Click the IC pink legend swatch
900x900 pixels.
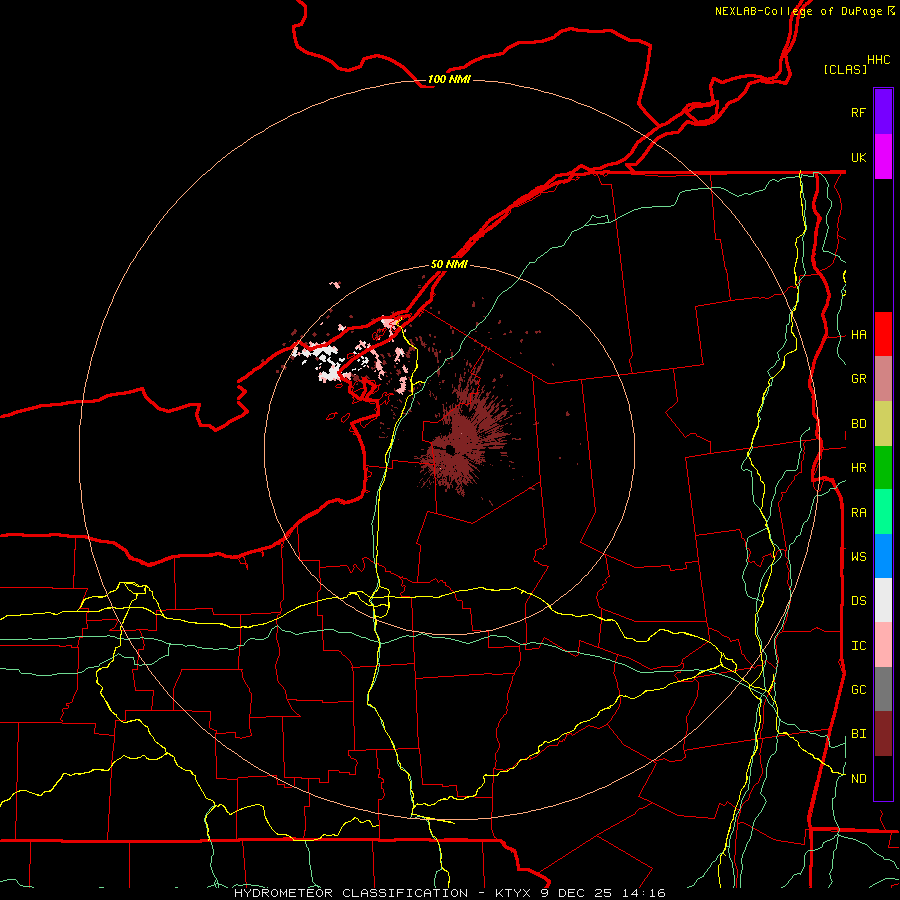click(883, 645)
